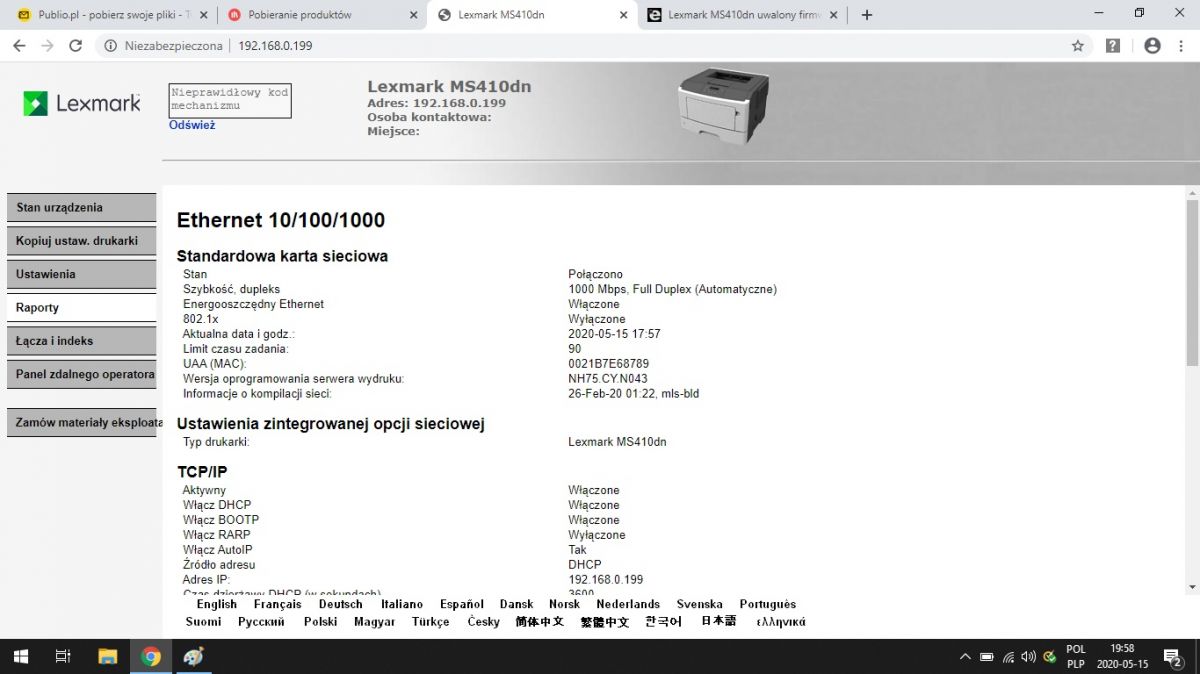The image size is (1200, 674).
Task: Click the not-secure site info icon
Action: coord(111,46)
